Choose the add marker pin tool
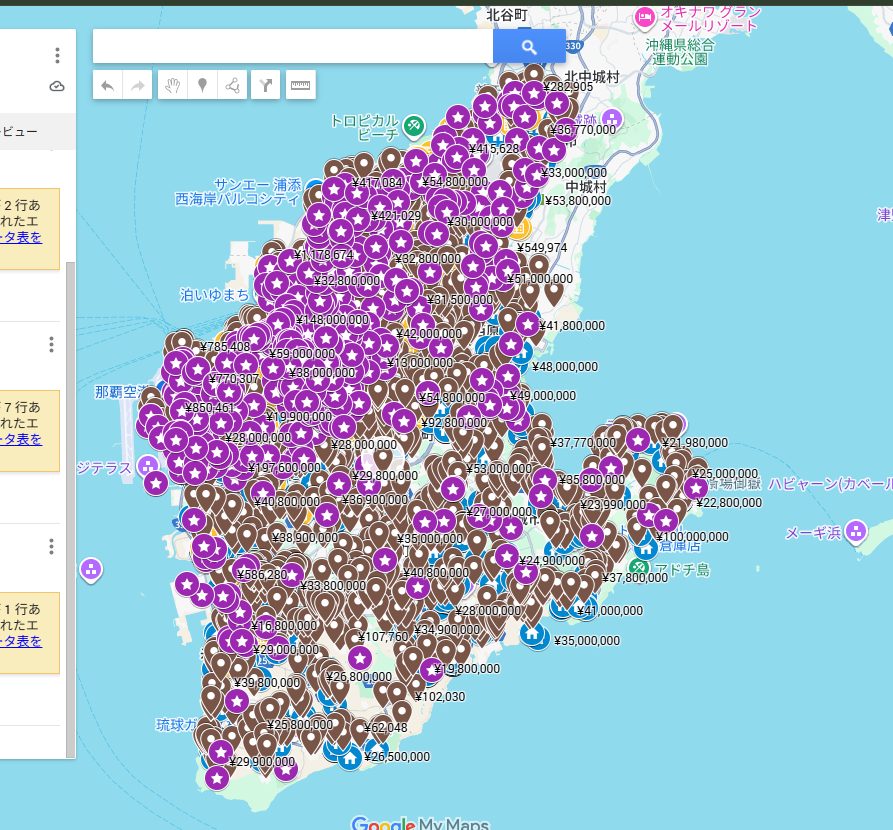Screen dimensions: 893x830 203,86
